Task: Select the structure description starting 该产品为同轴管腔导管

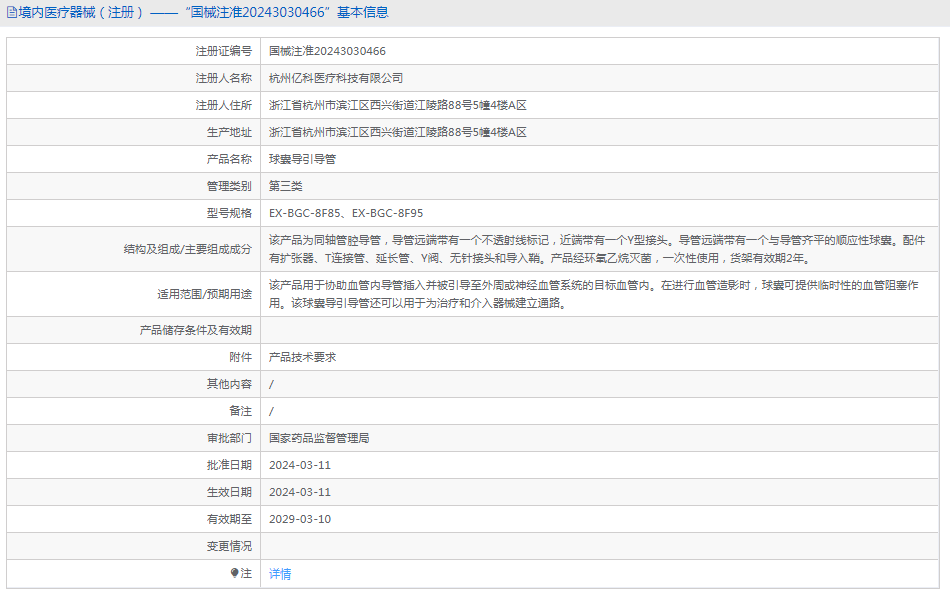Action: click(597, 249)
